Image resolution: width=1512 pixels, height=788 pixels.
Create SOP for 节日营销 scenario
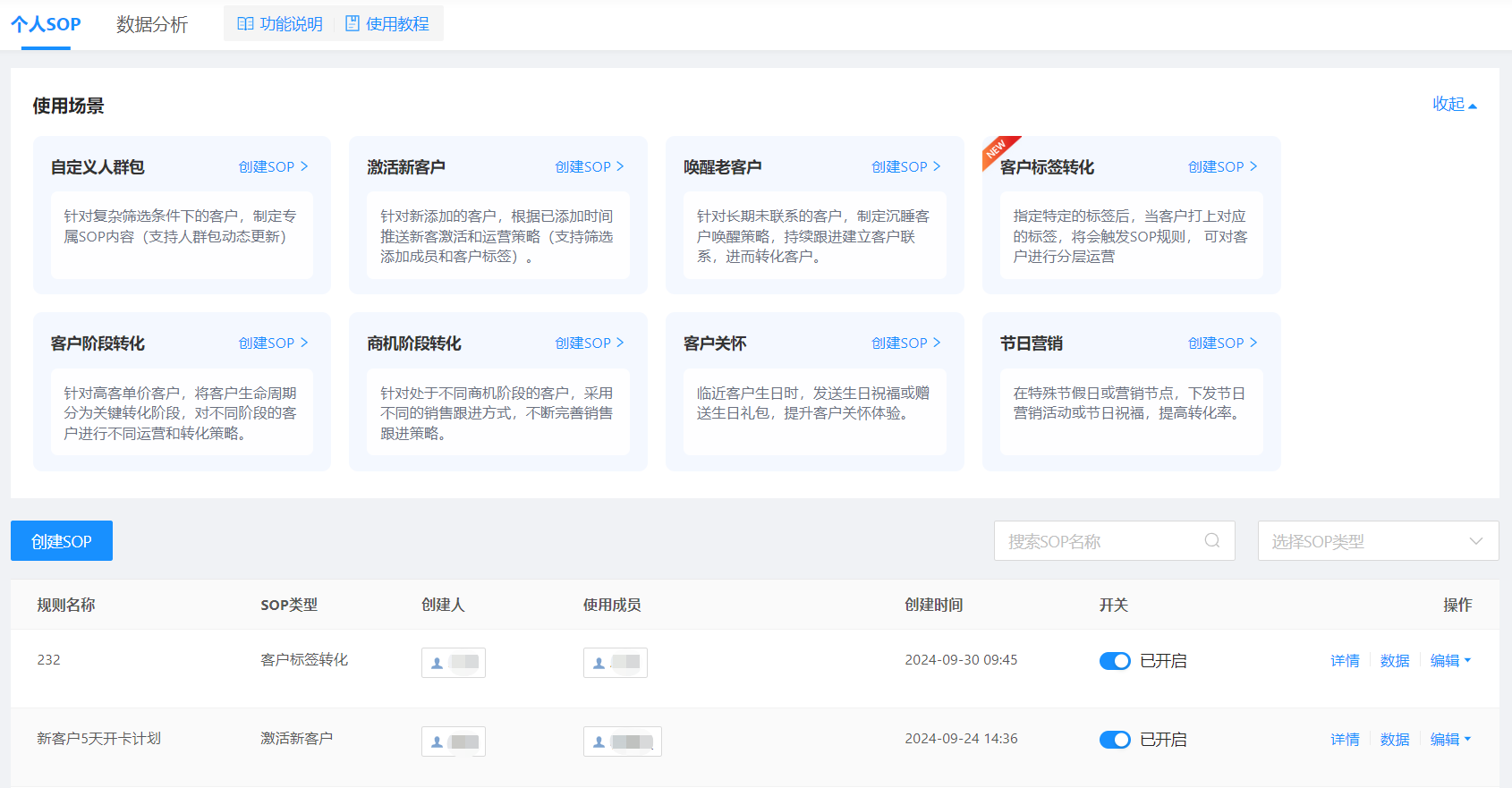(x=1223, y=343)
